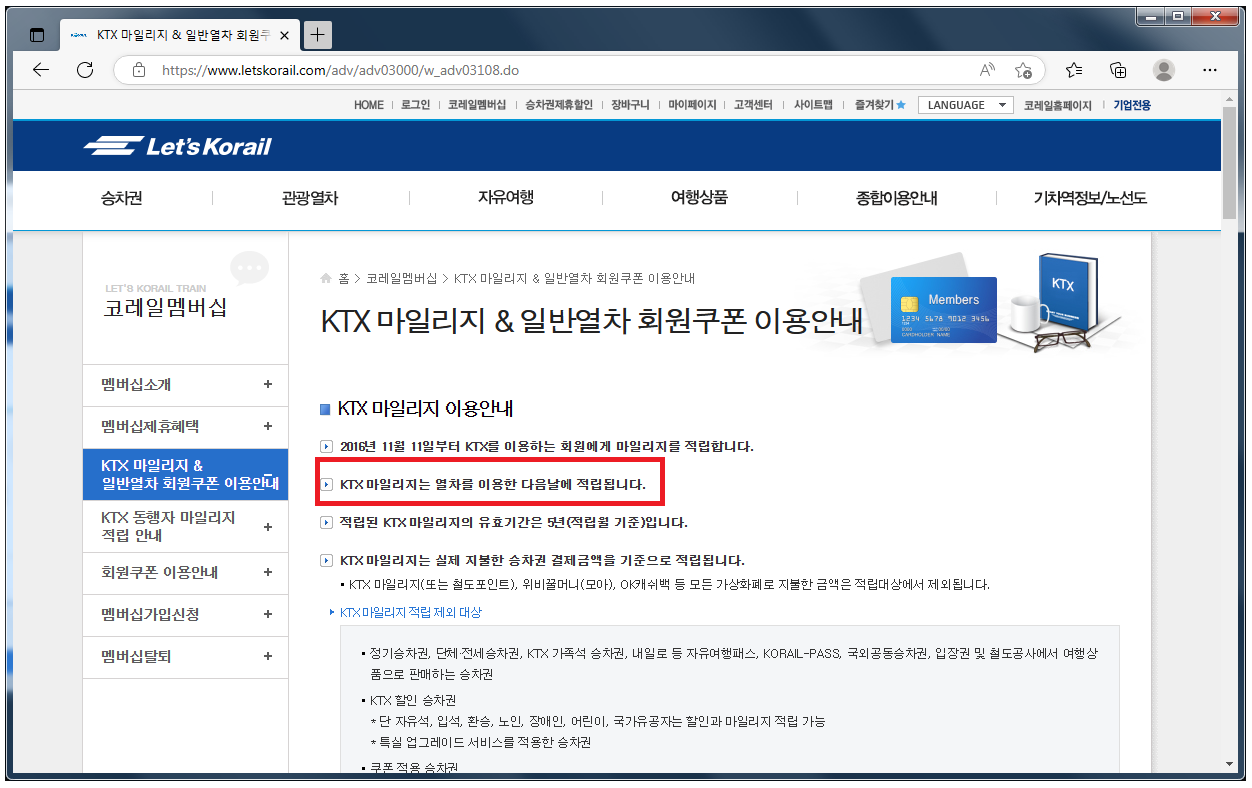Viewport: 1252px width, 788px height.
Task: Select KTX 마일리지 & 일반열차 회원쿠폰 sidebar item
Action: 185,475
